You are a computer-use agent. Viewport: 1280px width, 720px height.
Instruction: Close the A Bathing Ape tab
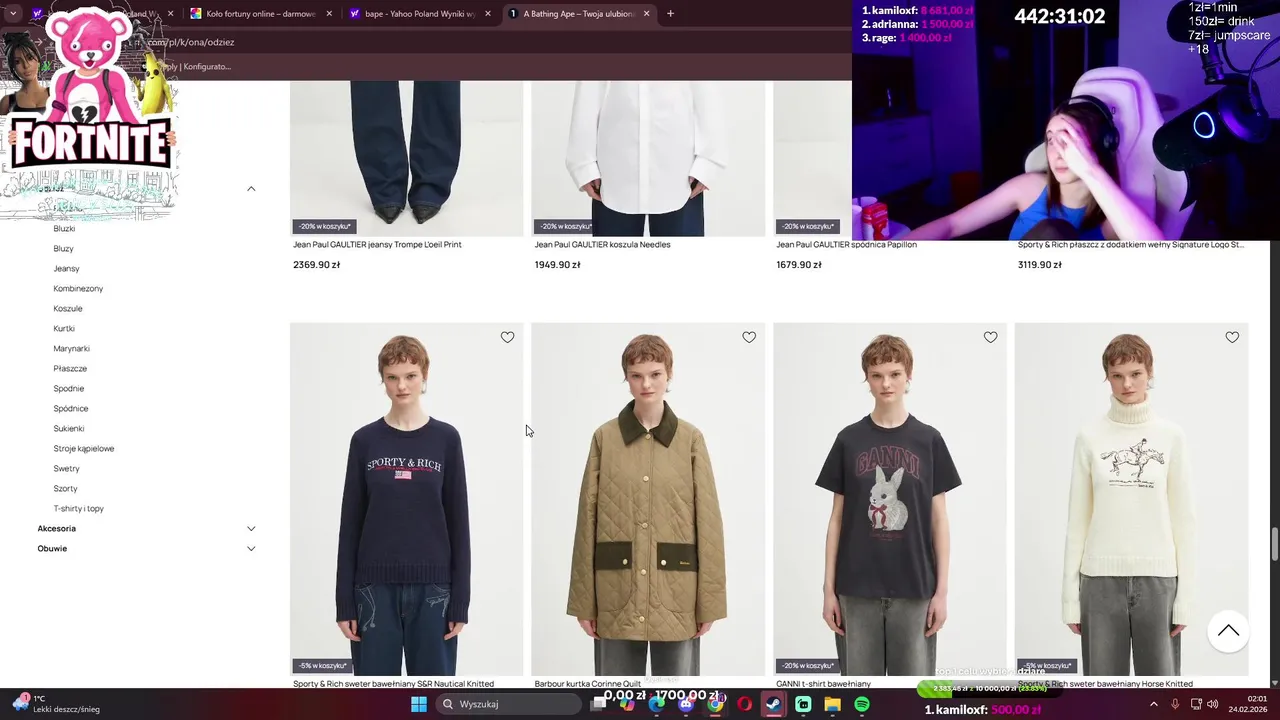(646, 14)
